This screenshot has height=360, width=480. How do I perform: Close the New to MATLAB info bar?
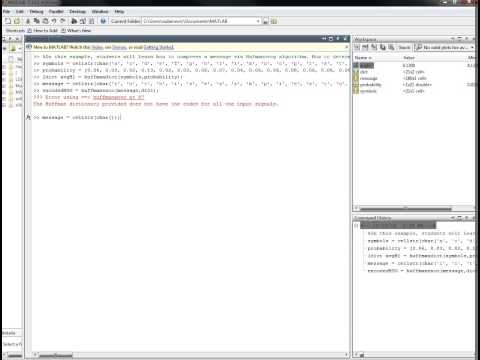click(346, 47)
